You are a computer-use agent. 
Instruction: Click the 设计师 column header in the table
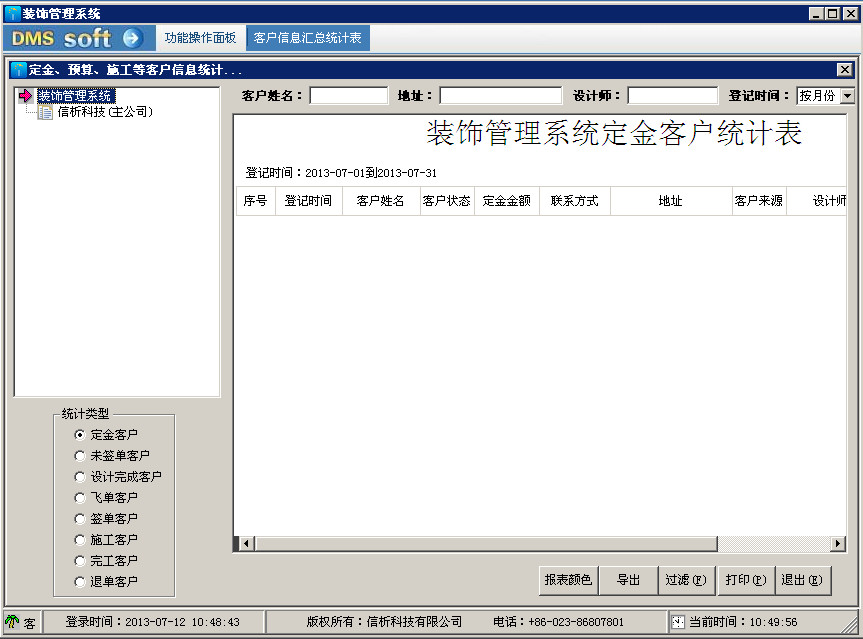(x=817, y=201)
